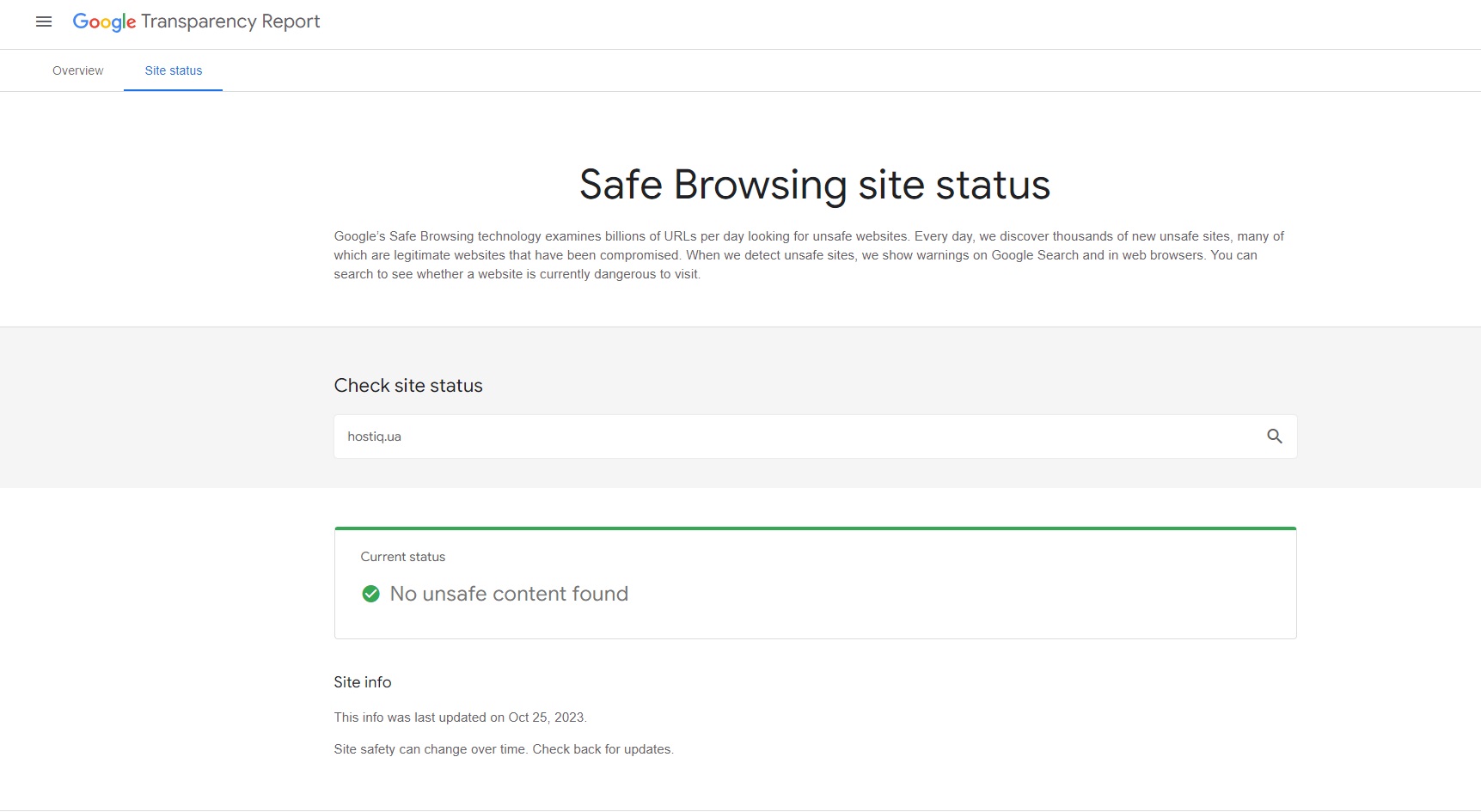Click the green checkmark status icon
This screenshot has height=812, width=1481.
coord(370,594)
